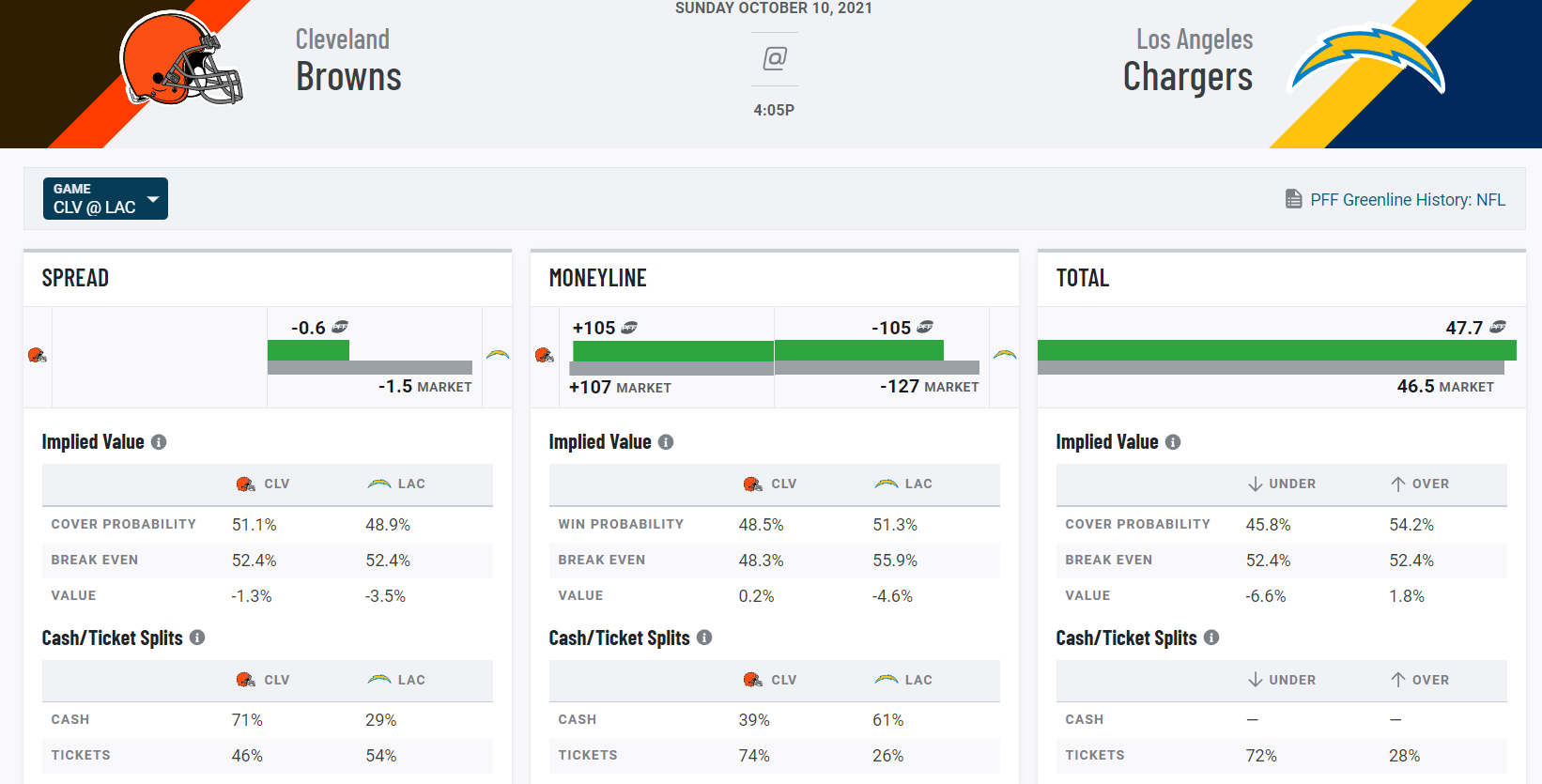The height and width of the screenshot is (784, 1542).
Task: Click the Cleveland Browns team name
Action: [348, 61]
